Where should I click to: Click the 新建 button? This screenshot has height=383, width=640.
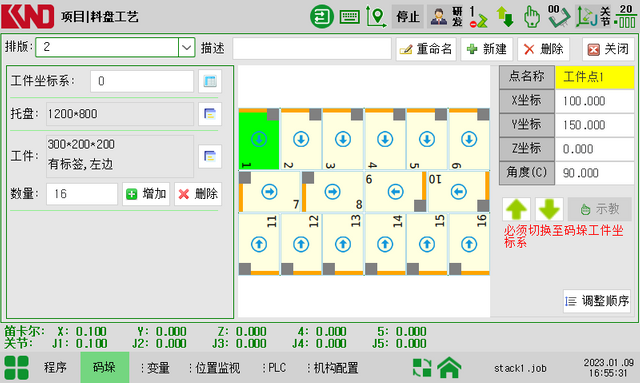click(487, 49)
